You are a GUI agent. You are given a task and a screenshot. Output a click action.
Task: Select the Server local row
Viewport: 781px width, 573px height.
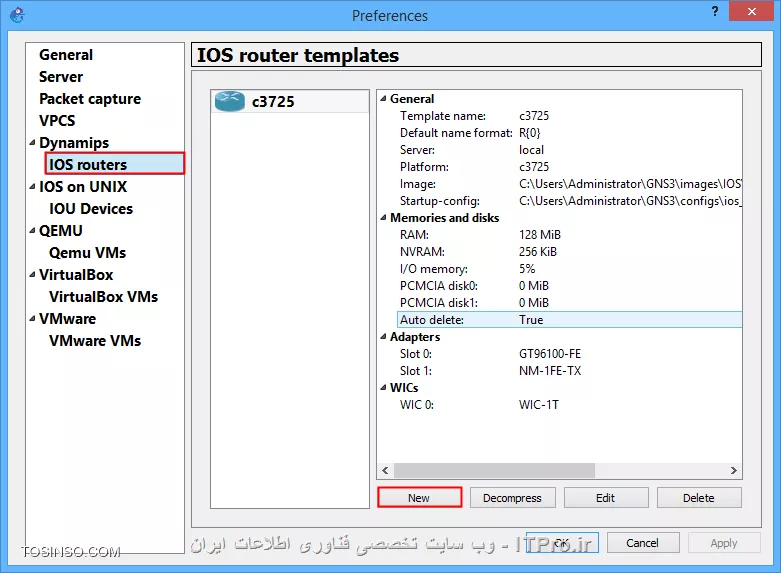click(570, 149)
